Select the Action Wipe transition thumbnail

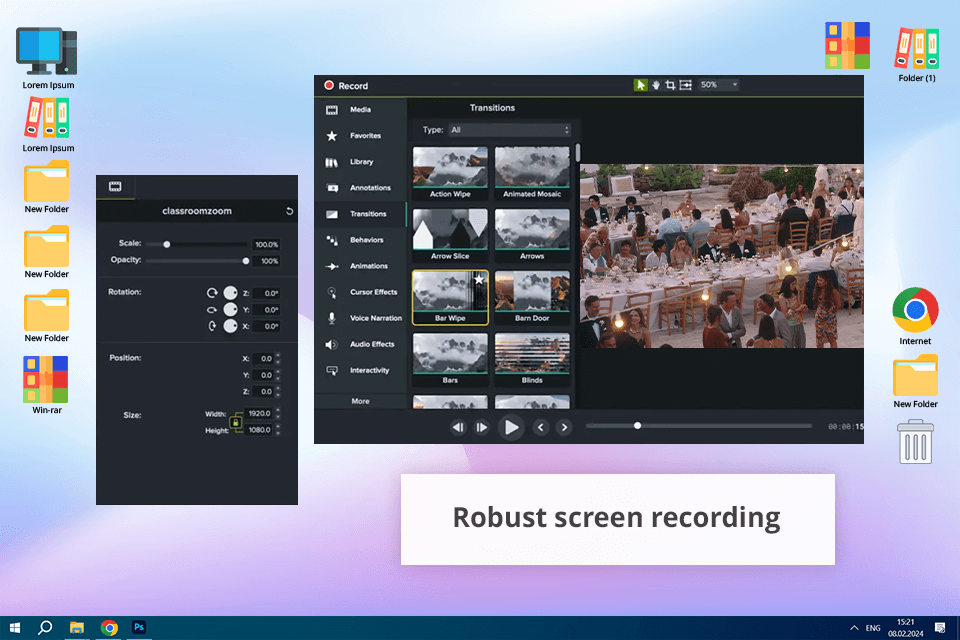tap(450, 173)
